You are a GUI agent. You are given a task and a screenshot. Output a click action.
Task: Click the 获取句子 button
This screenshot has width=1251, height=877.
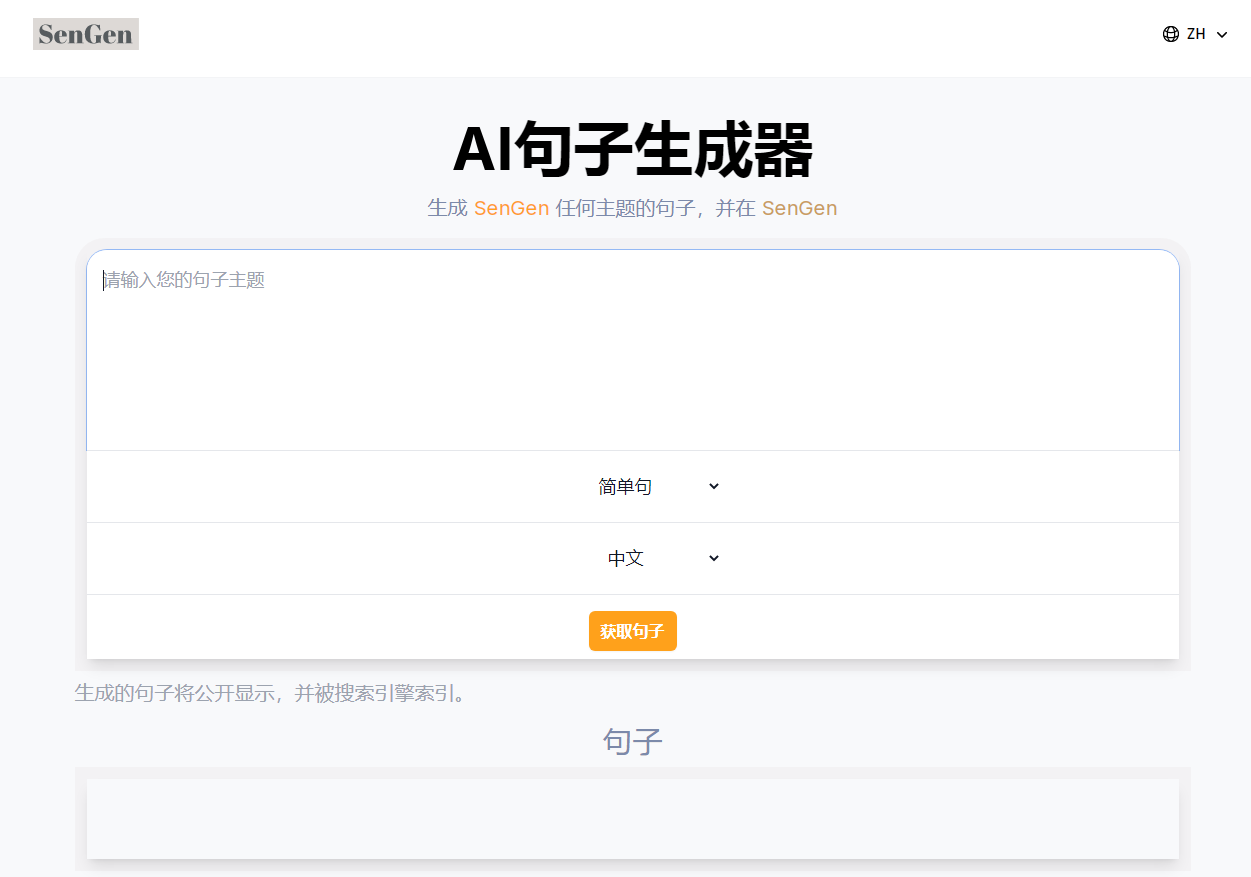point(633,631)
